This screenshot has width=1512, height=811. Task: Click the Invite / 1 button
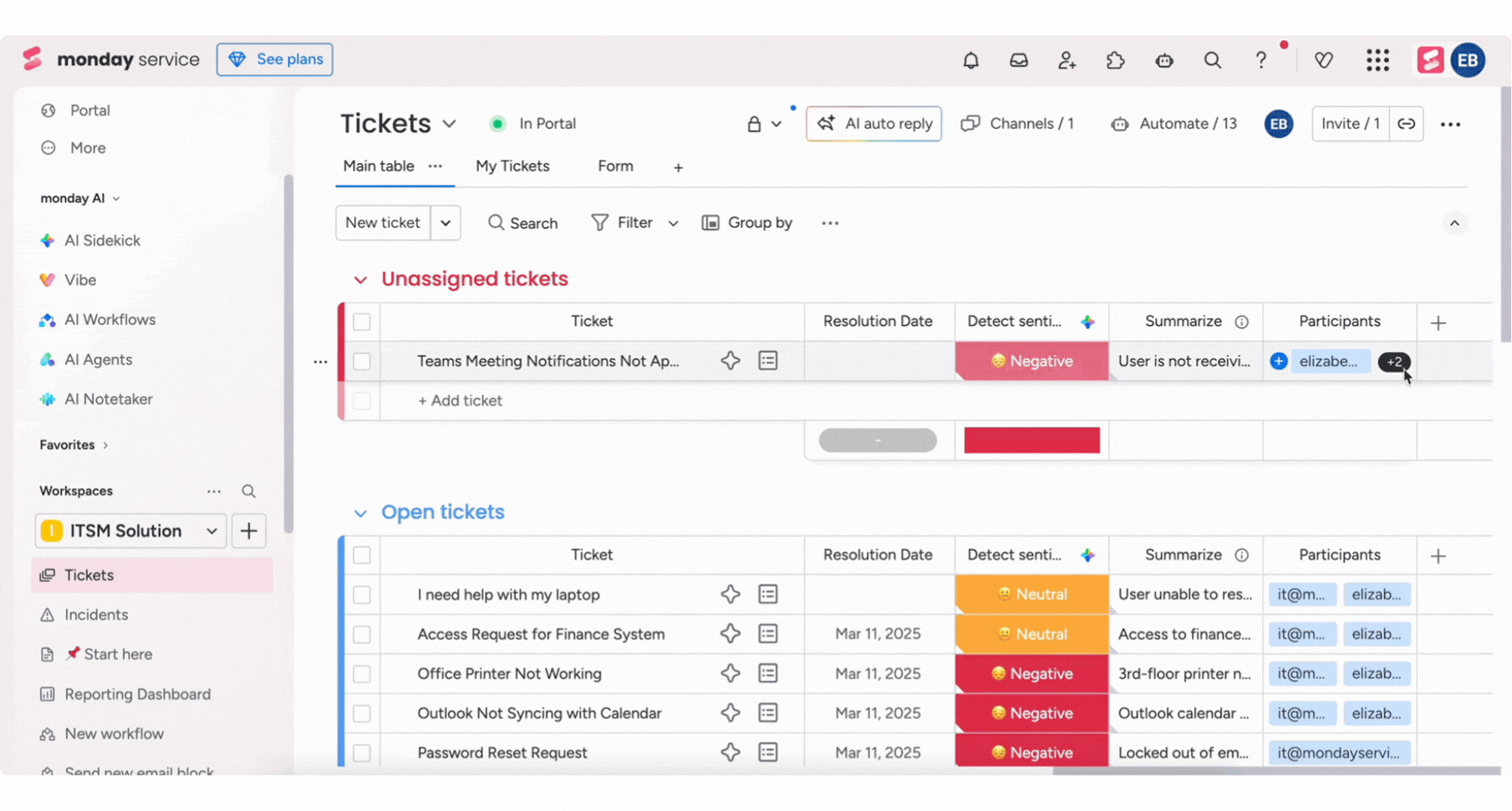(1351, 124)
